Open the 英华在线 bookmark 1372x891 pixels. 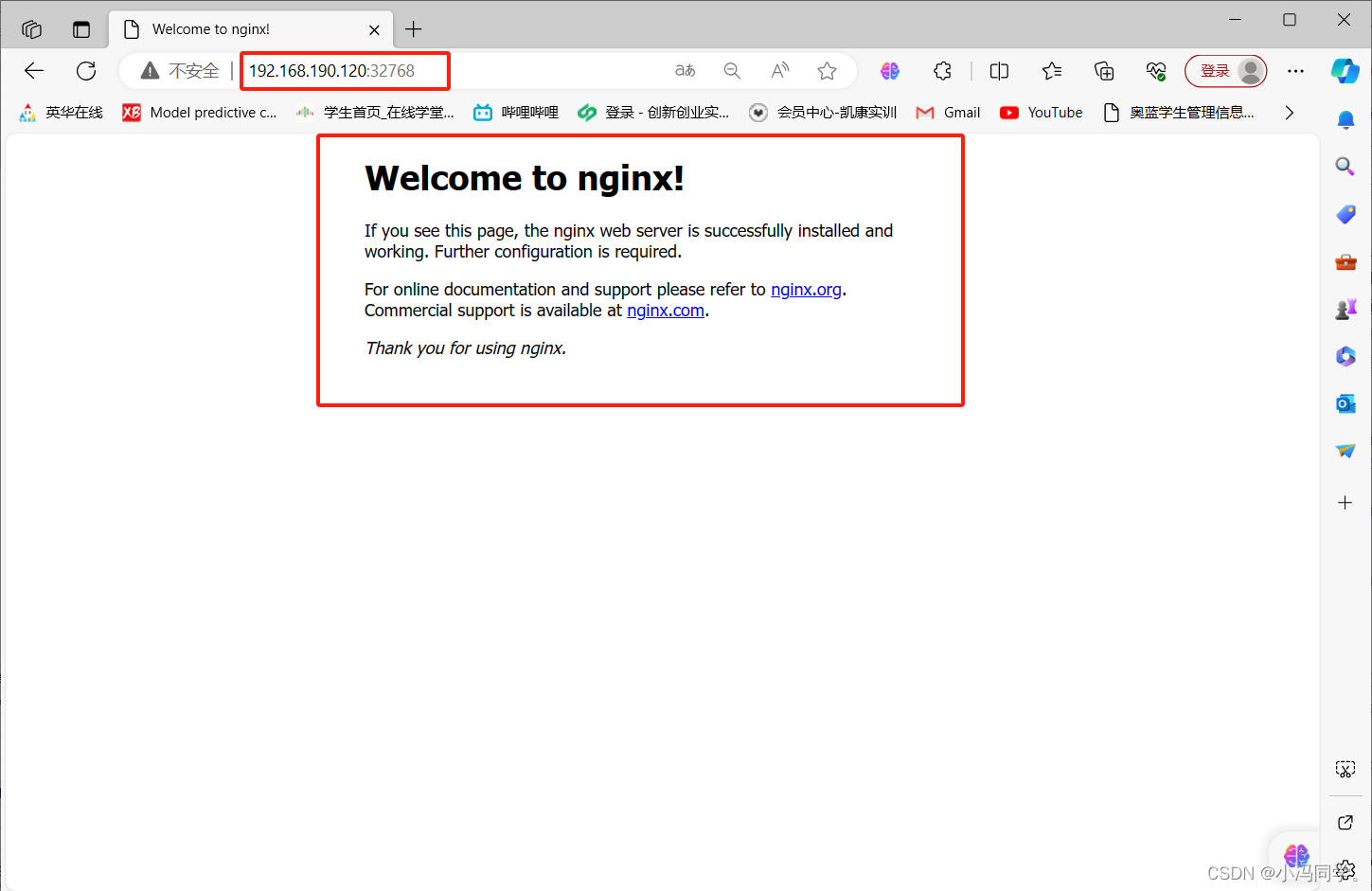coord(61,113)
